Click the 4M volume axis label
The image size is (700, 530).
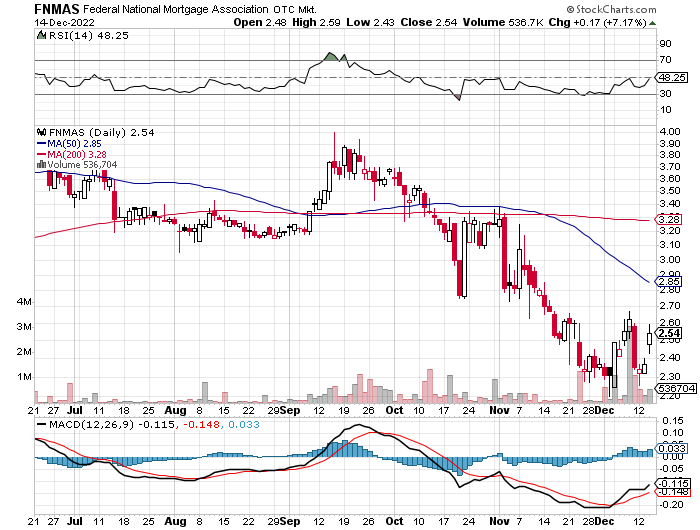pyautogui.click(x=24, y=302)
